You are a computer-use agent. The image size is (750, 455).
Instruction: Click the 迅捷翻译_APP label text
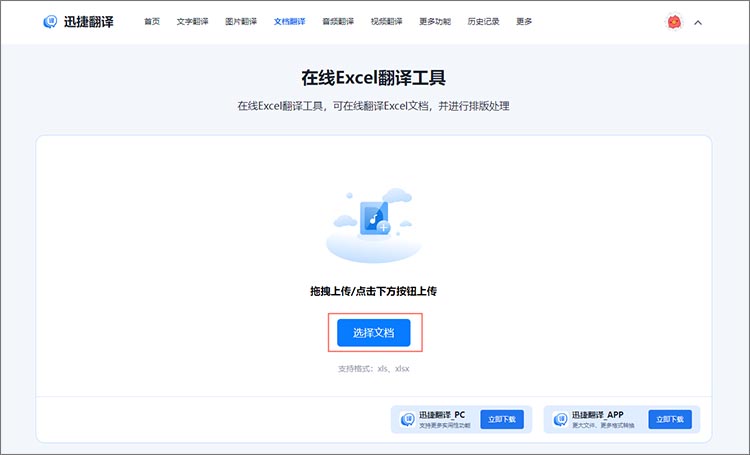pos(598,415)
